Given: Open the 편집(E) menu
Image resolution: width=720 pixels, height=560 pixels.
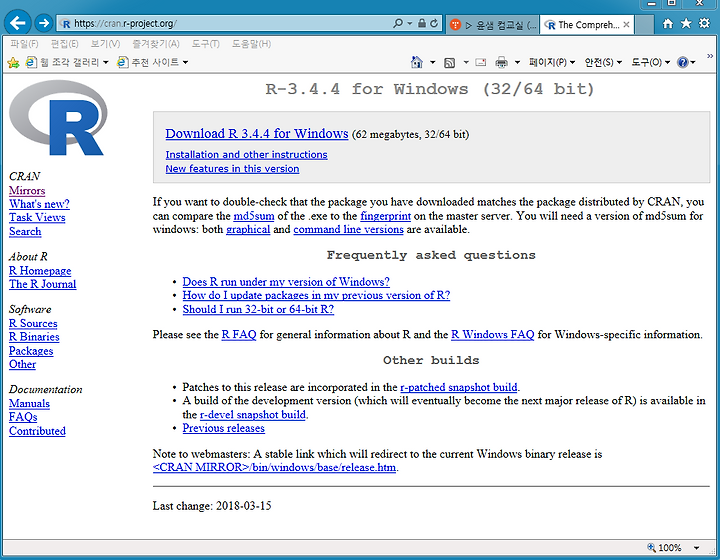Looking at the screenshot, I should click(x=64, y=44).
